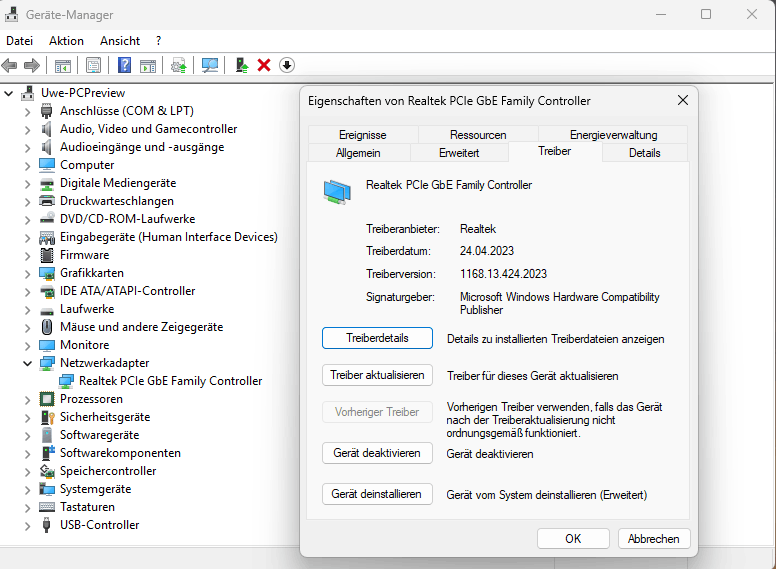Click the Speichercontroller icon

[x=47, y=471]
